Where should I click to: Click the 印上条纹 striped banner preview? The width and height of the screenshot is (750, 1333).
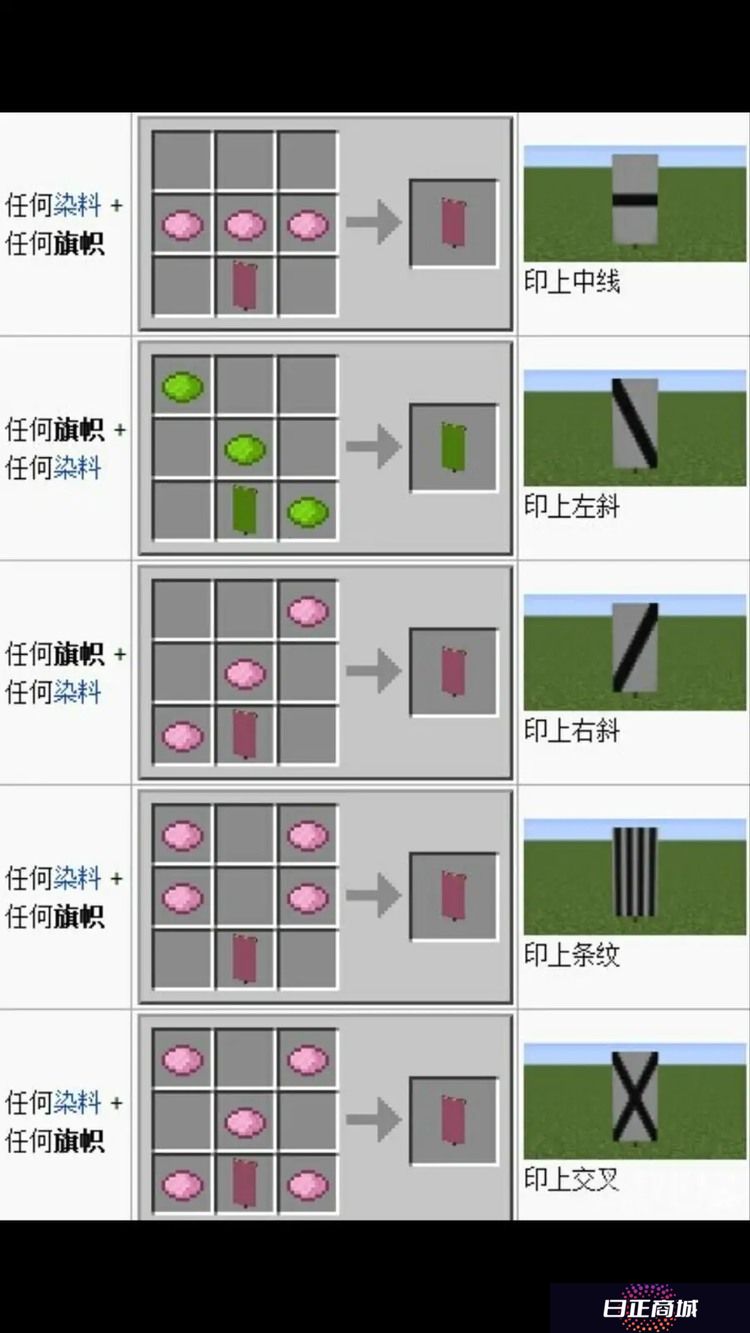click(x=634, y=877)
